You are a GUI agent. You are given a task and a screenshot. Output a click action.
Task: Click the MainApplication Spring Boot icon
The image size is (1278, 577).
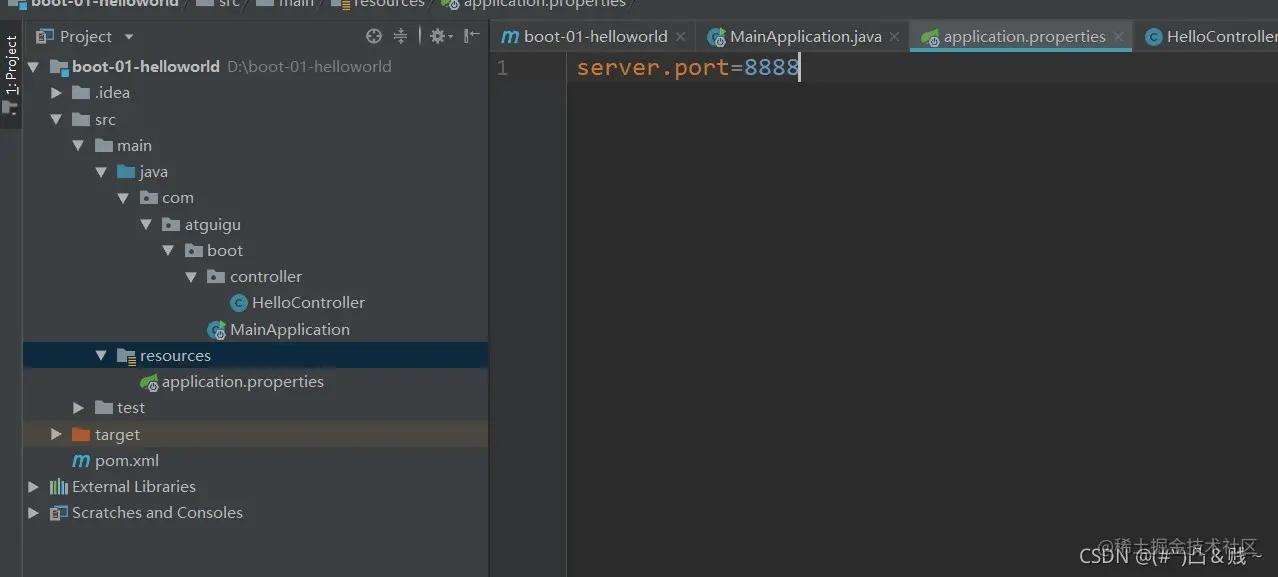point(216,330)
